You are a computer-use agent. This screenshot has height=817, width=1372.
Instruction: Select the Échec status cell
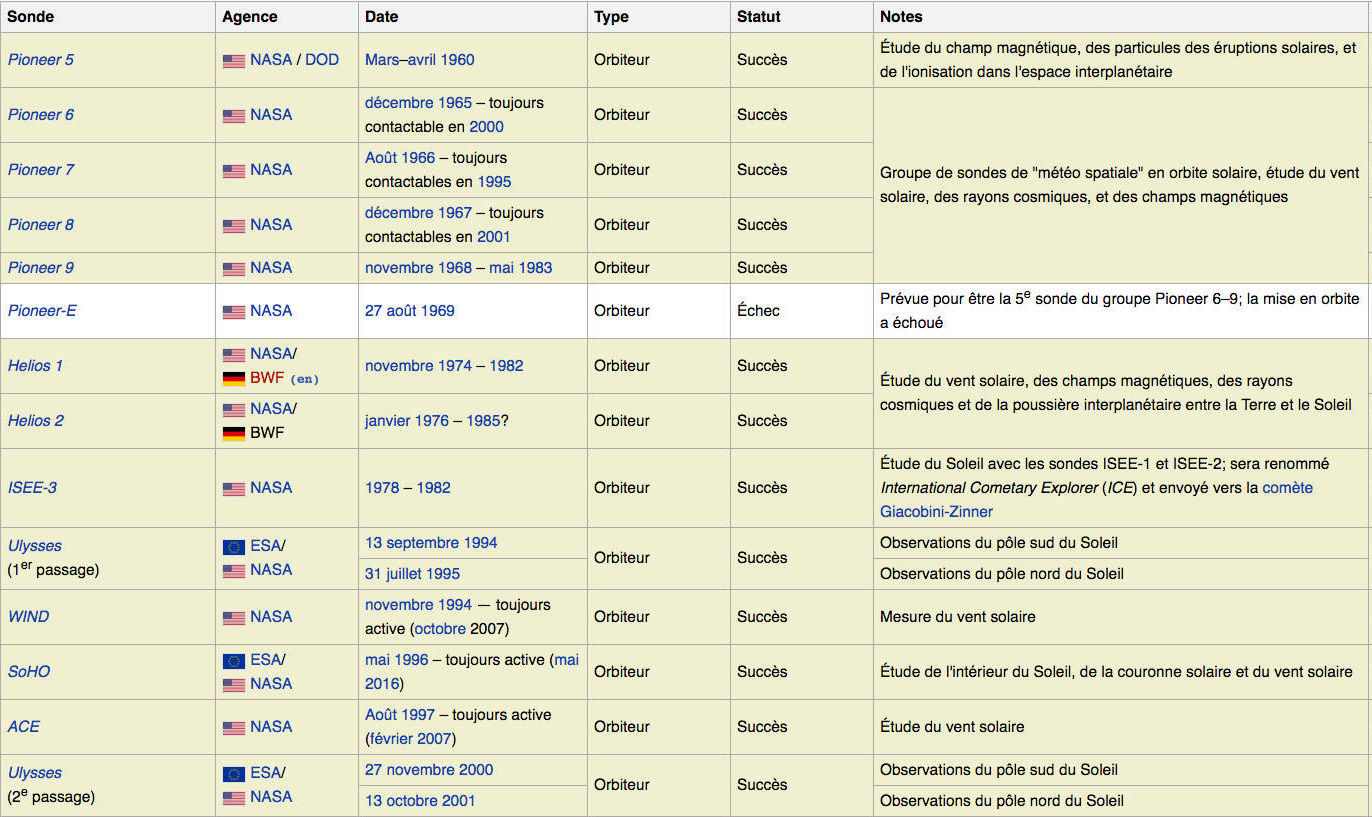pos(801,311)
